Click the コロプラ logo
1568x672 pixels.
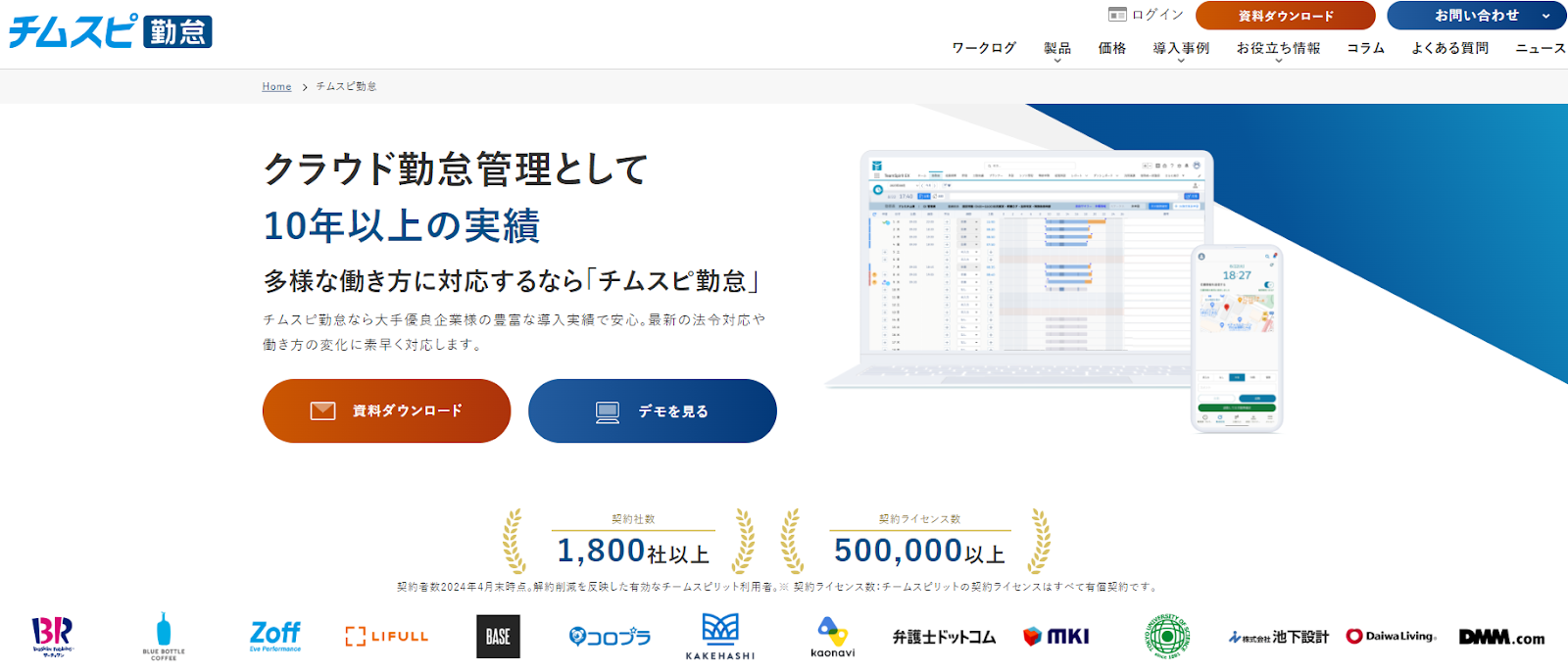coord(610,637)
